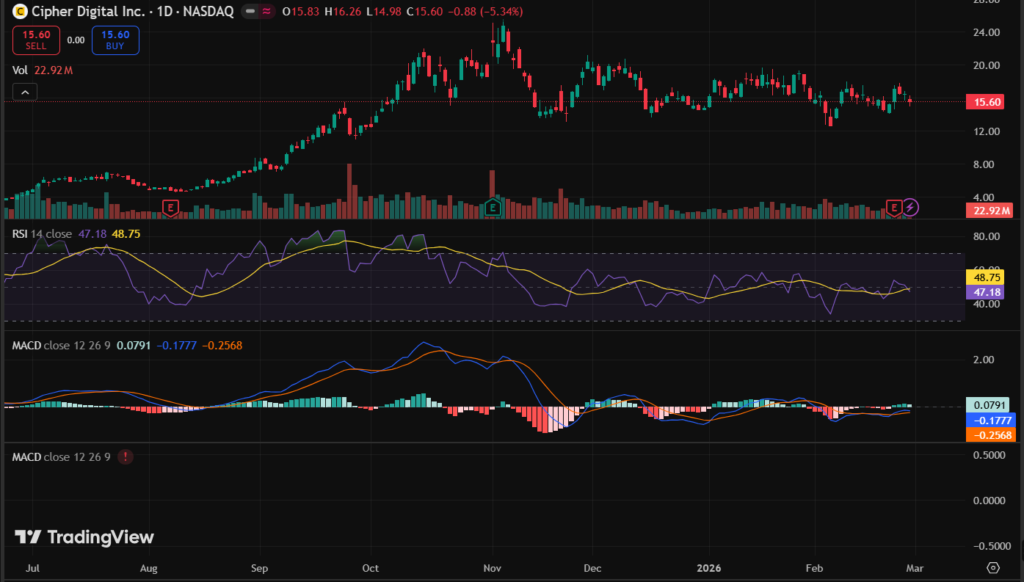The width and height of the screenshot is (1024, 582).
Task: Click the purple lightning bolt event icon
Action: click(911, 207)
